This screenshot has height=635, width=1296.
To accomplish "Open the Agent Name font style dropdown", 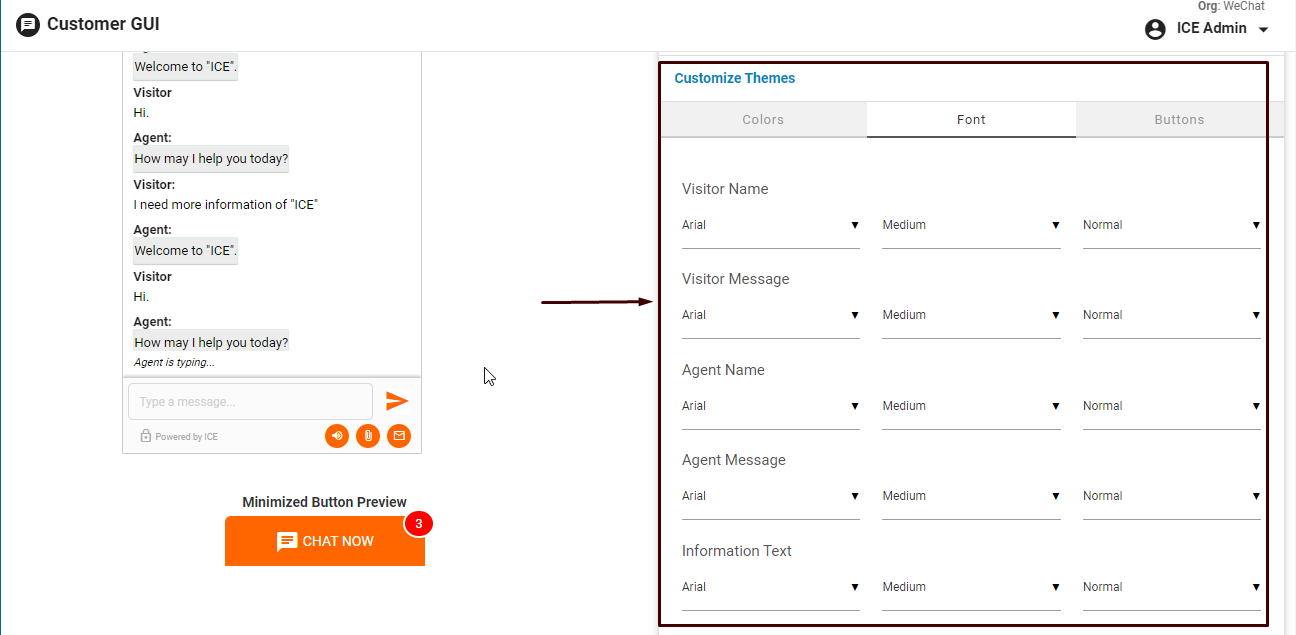I will click(x=1171, y=407).
